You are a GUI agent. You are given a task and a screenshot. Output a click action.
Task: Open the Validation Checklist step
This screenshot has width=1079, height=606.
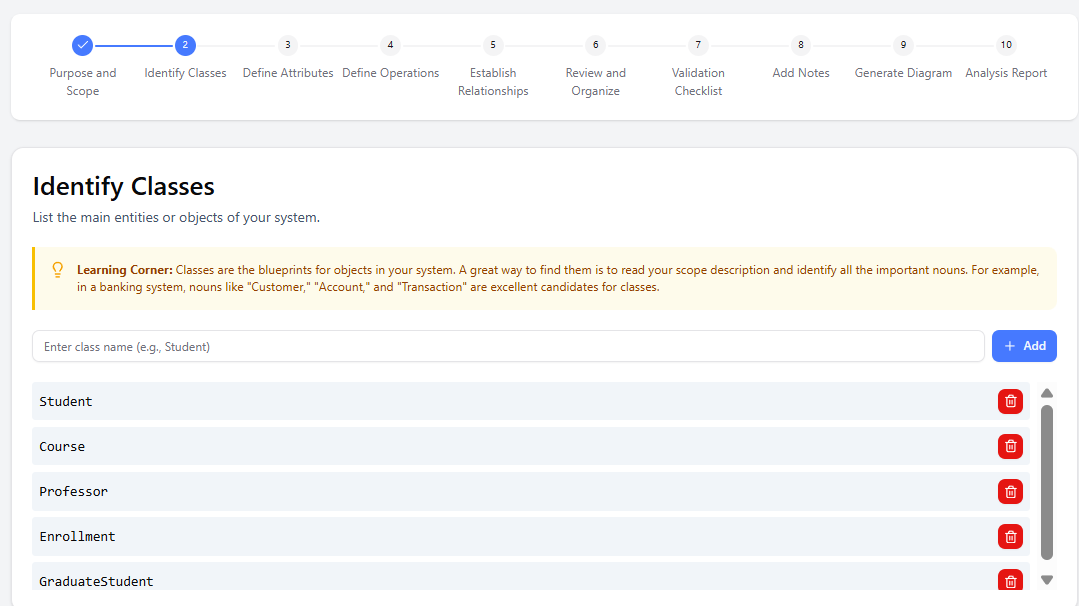tap(698, 45)
